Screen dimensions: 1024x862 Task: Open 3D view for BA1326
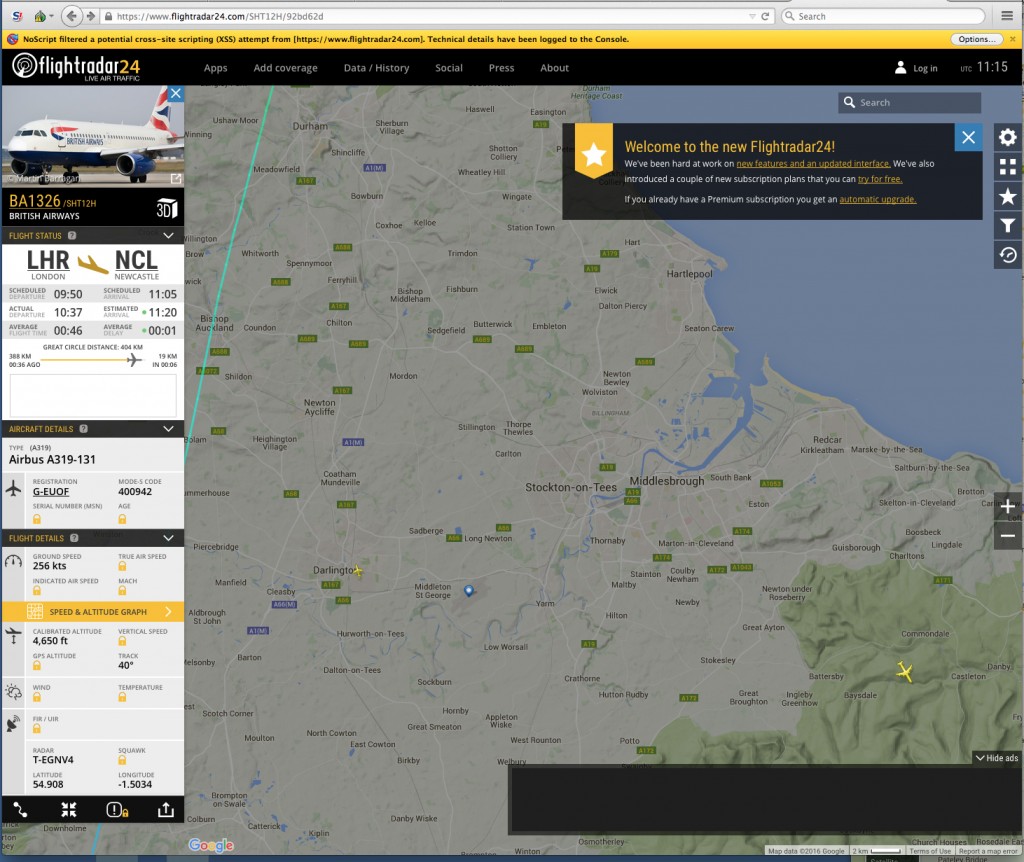(x=167, y=208)
